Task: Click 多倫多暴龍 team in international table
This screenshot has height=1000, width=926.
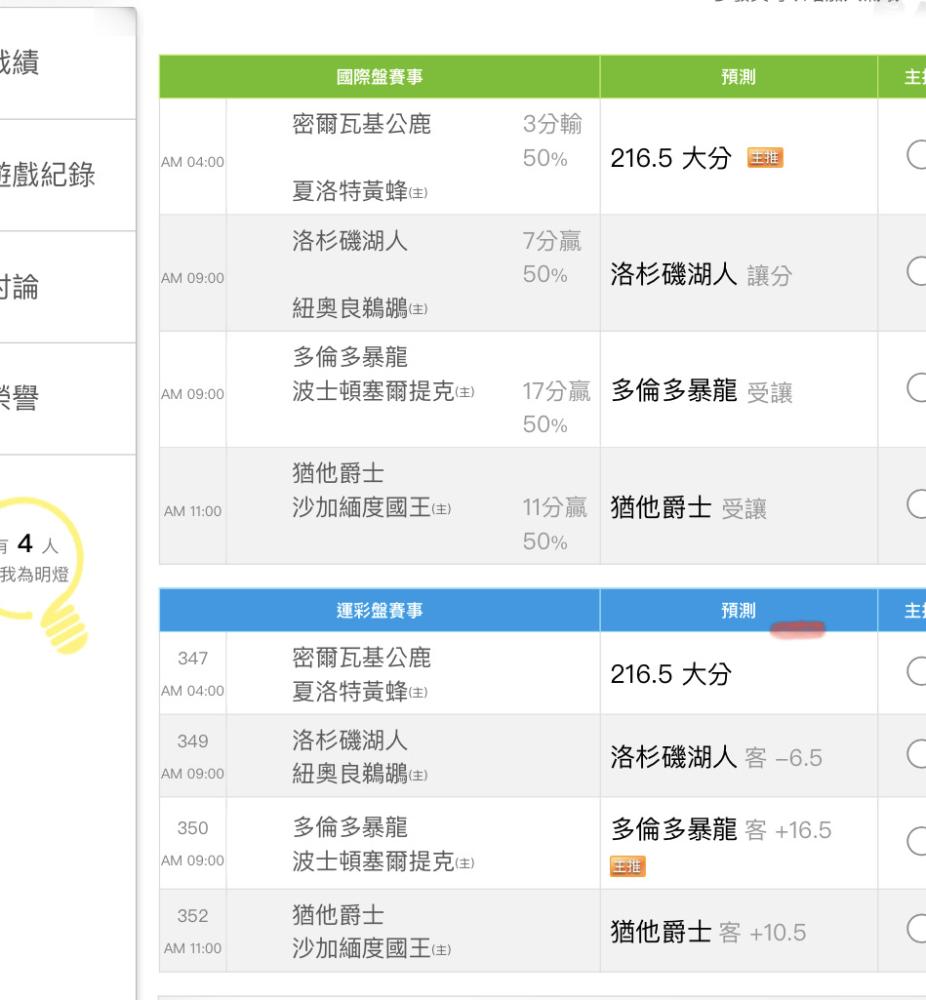Action: coord(349,357)
